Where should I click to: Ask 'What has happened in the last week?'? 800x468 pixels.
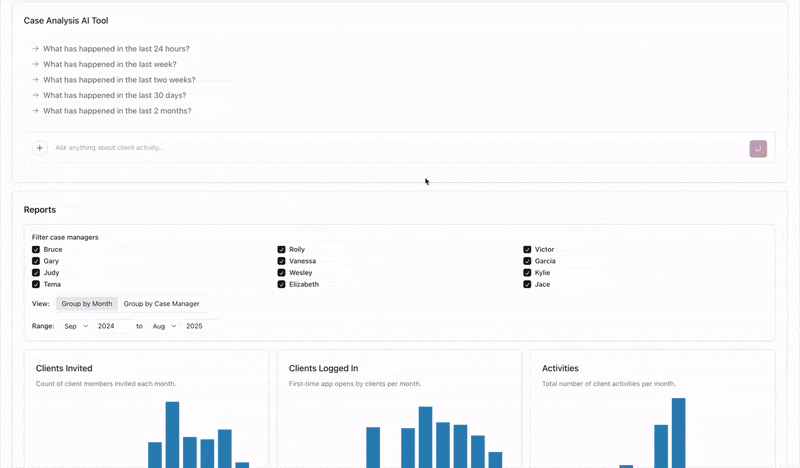pyautogui.click(x=110, y=64)
